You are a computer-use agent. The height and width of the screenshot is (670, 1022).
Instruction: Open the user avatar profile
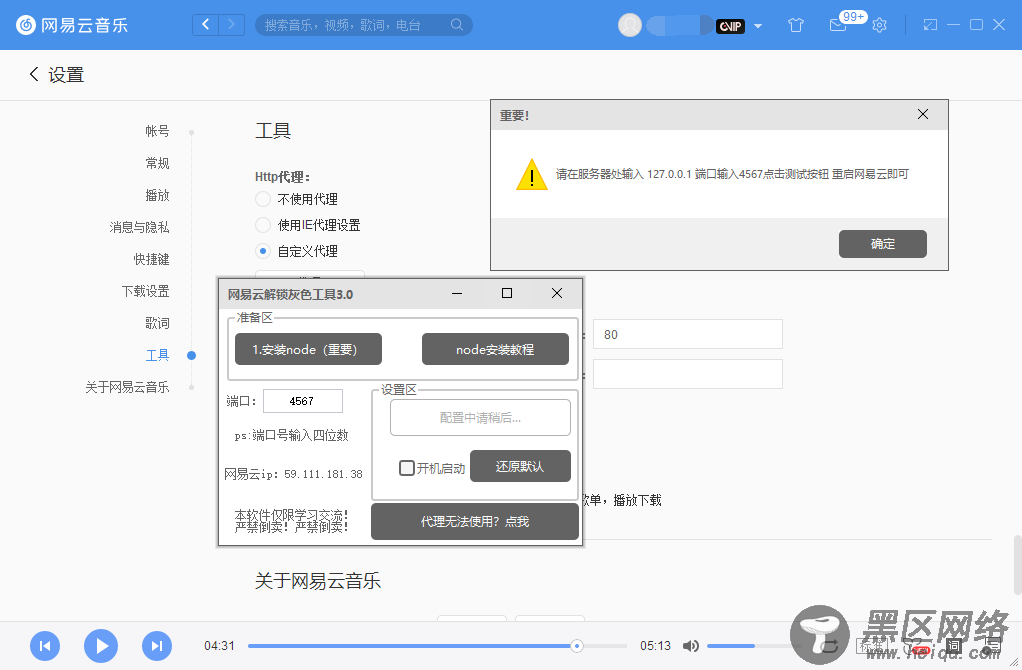(x=630, y=25)
